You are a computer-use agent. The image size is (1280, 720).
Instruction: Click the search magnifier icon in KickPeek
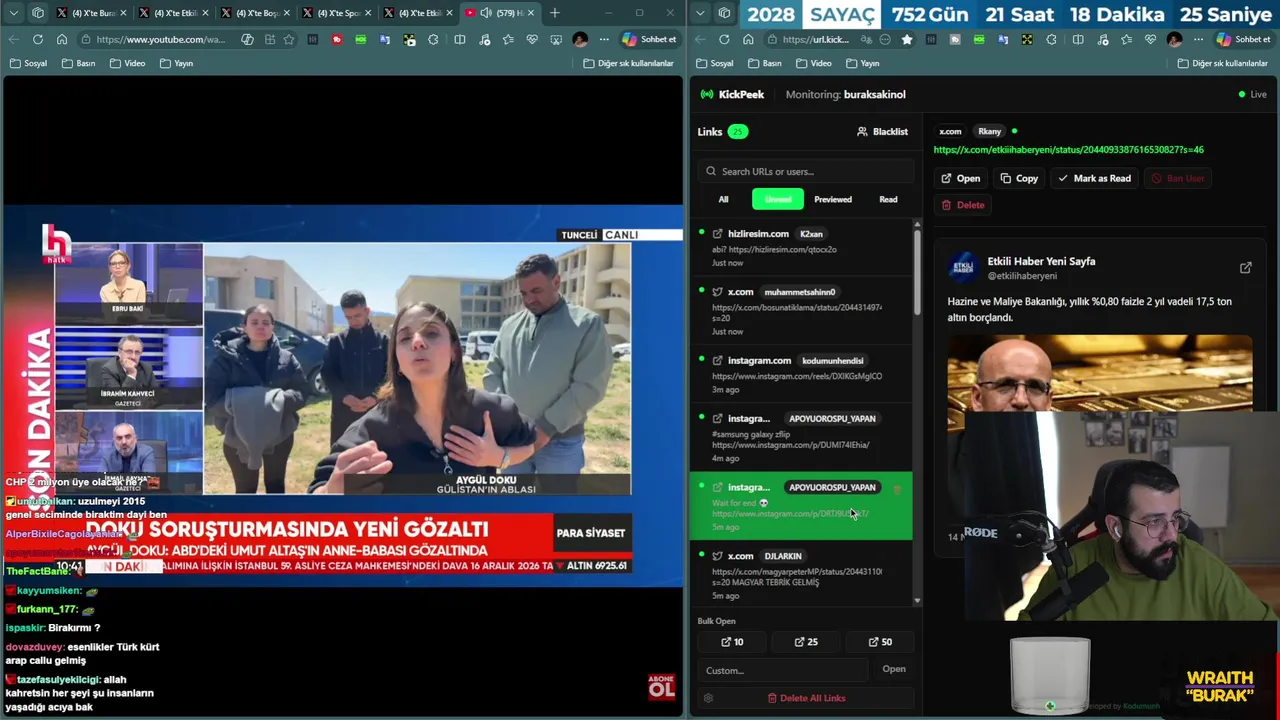[x=711, y=171]
